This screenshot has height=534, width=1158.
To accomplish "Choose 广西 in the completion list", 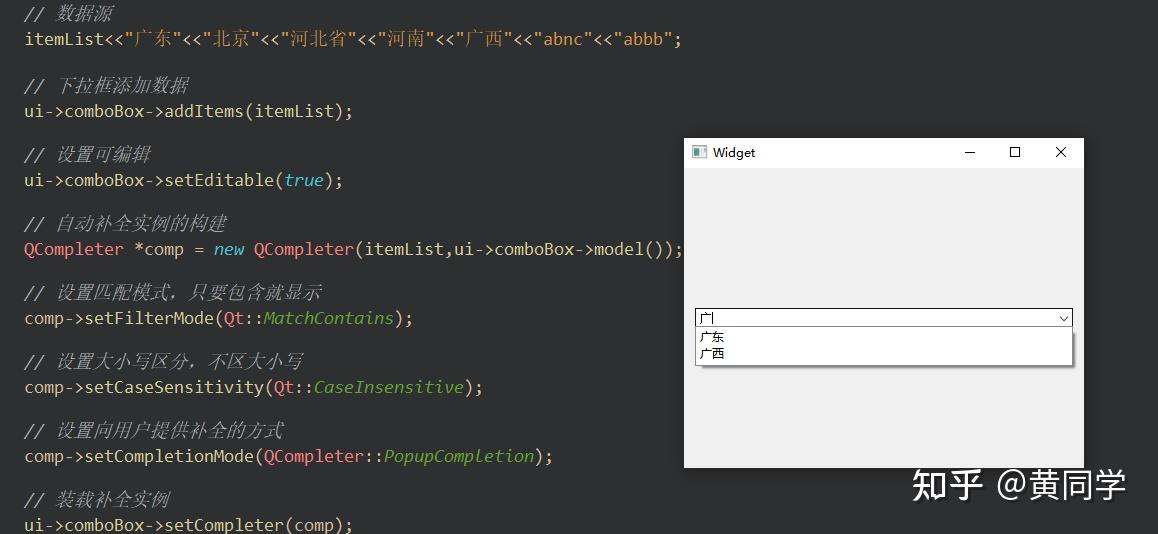I will pyautogui.click(x=712, y=353).
